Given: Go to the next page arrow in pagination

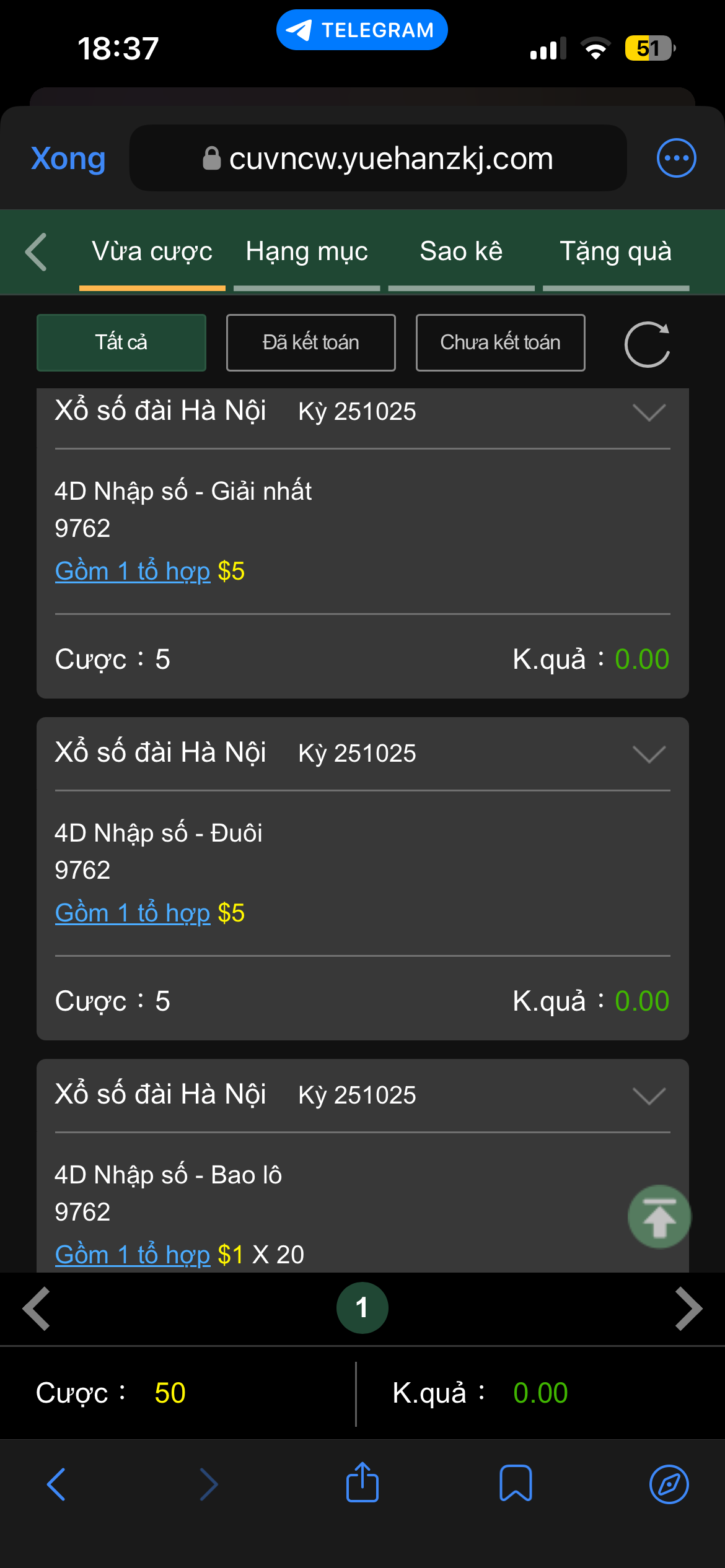Looking at the screenshot, I should click(x=688, y=1309).
